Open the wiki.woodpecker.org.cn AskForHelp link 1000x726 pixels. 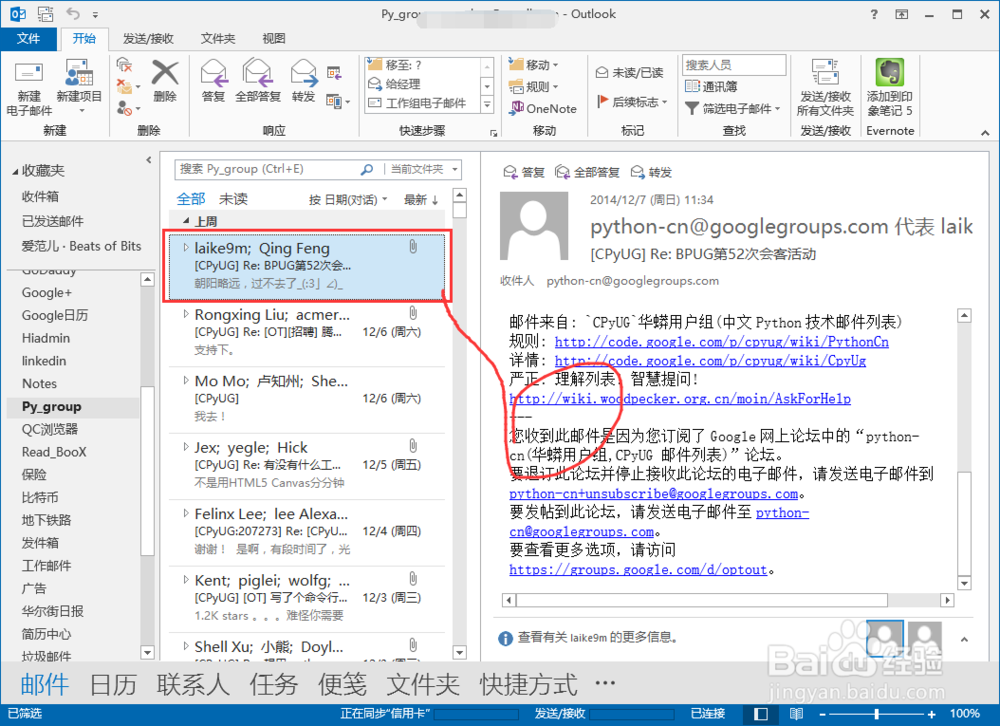680,399
